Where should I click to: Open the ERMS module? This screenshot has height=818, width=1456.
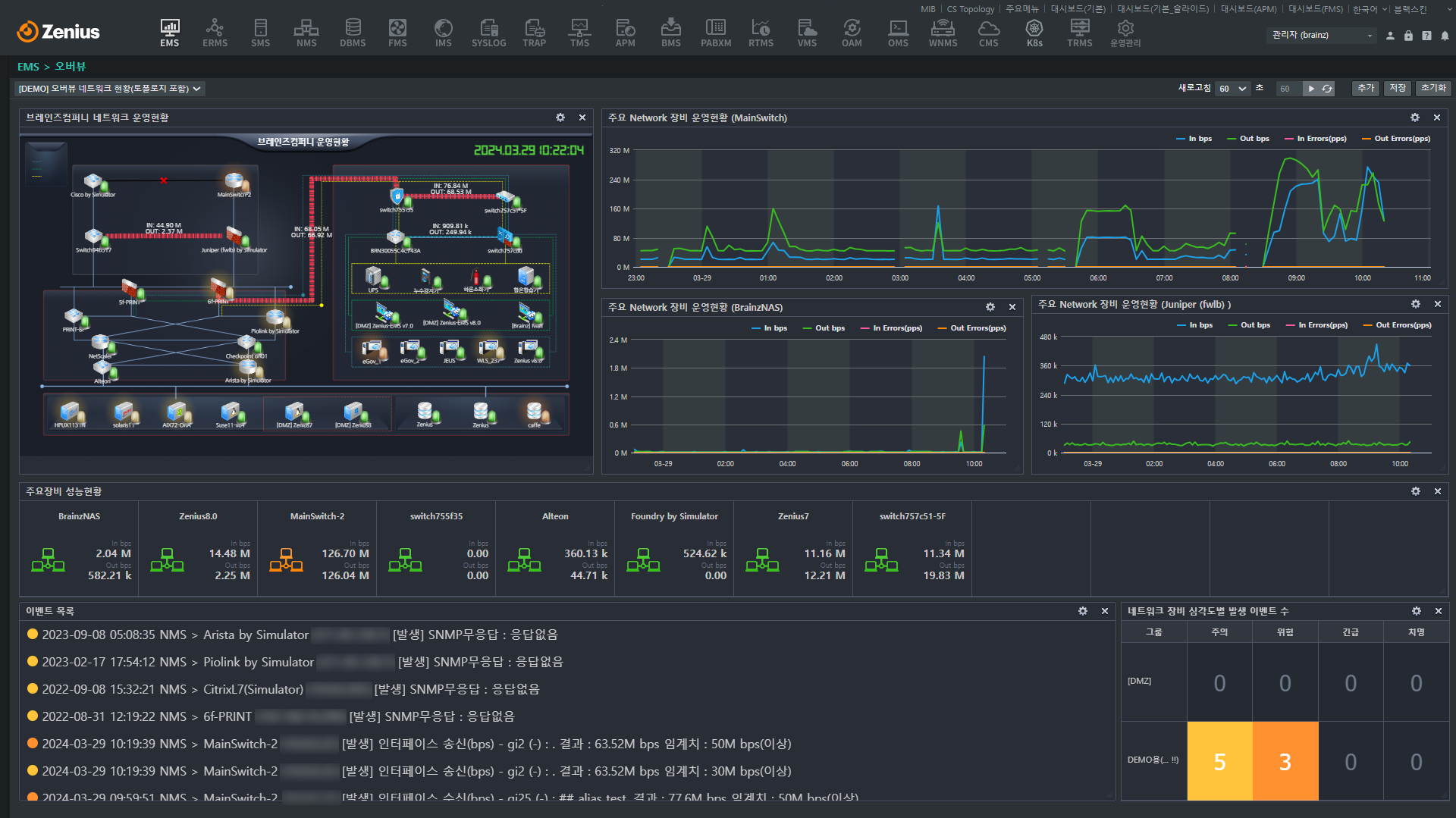coord(215,33)
